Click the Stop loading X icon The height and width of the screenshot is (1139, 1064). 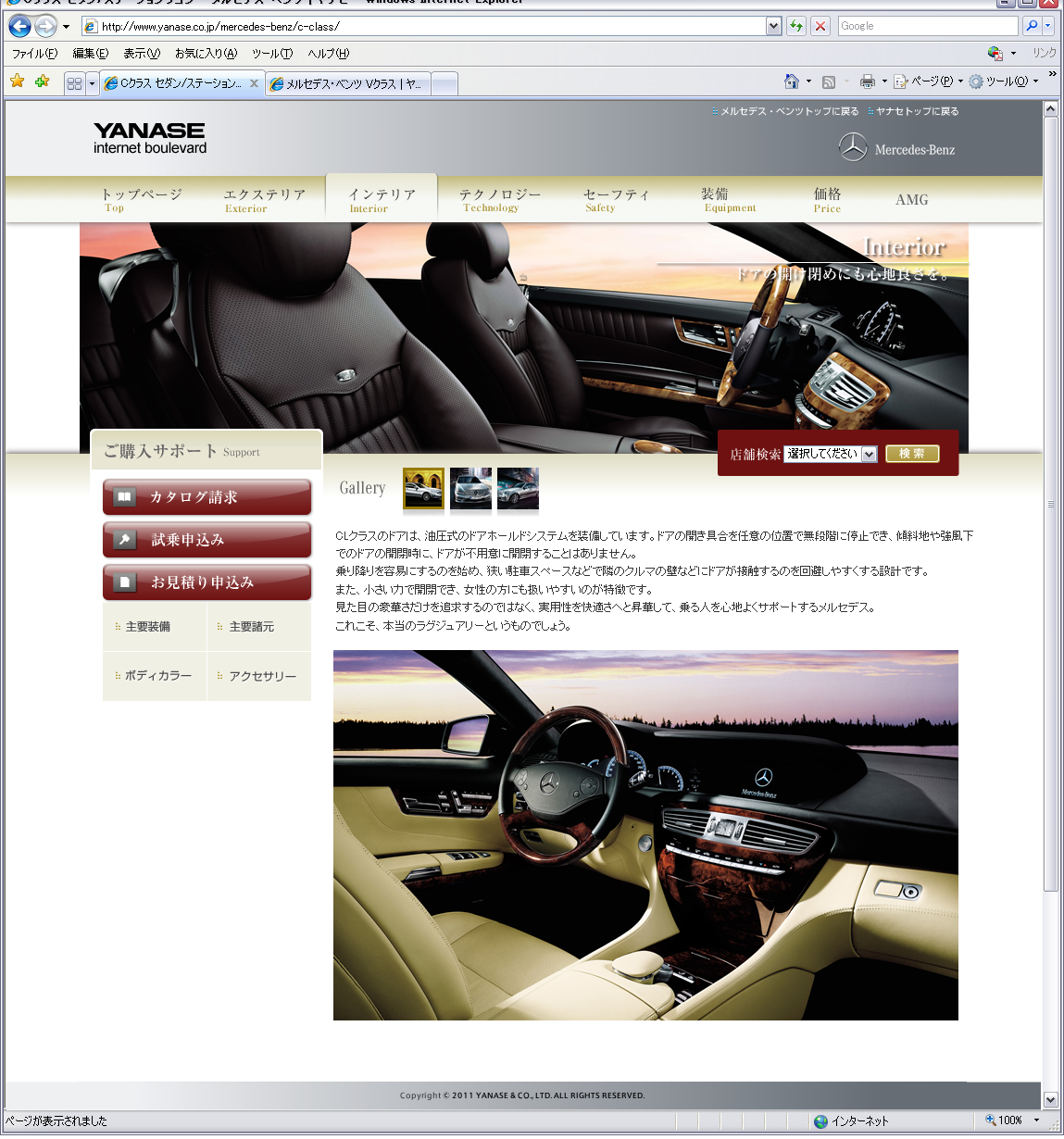pyautogui.click(x=820, y=26)
